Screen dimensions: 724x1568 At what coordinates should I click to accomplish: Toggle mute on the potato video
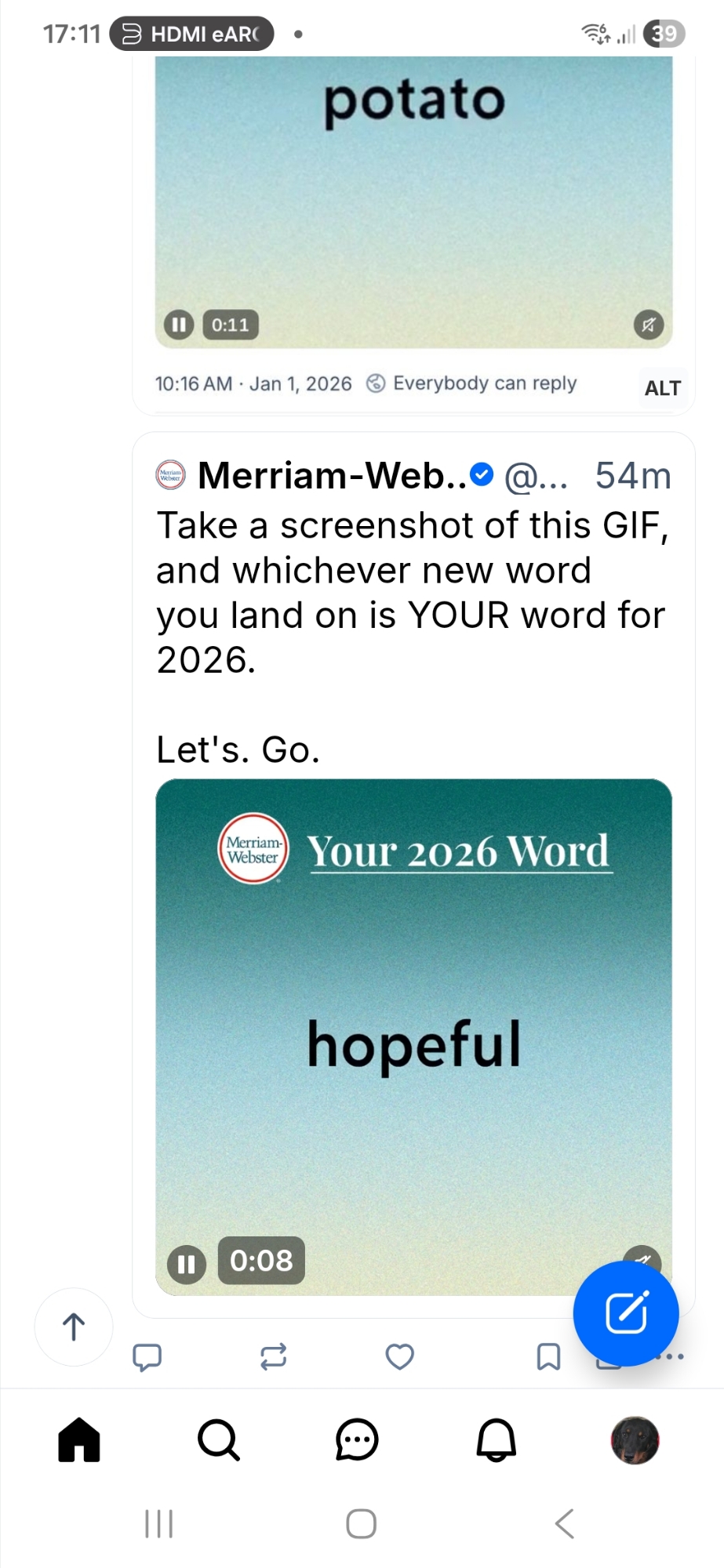click(649, 325)
